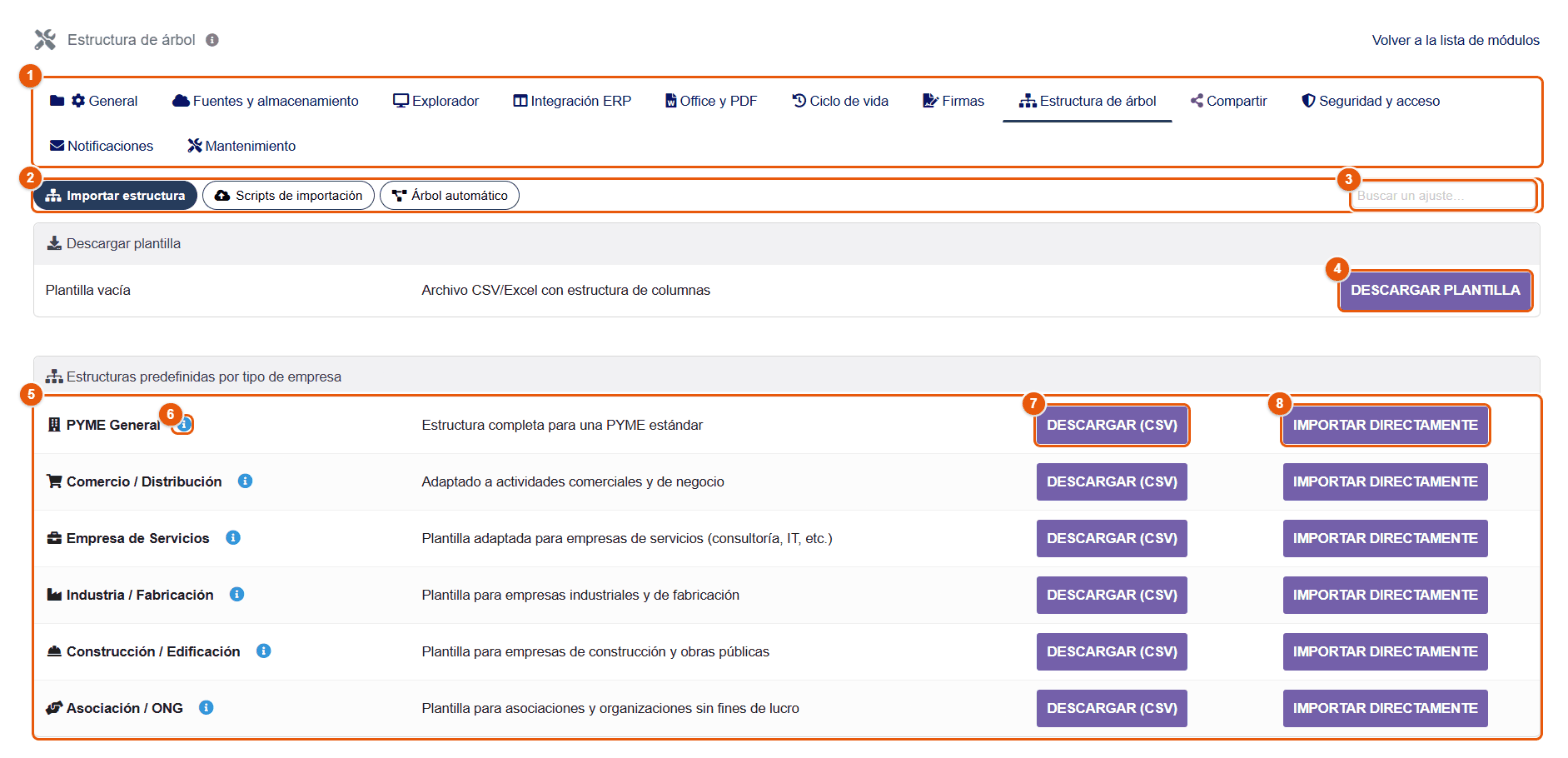Download CSV for Industria / Fabricación
The width and height of the screenshot is (1568, 758).
pos(1112,595)
